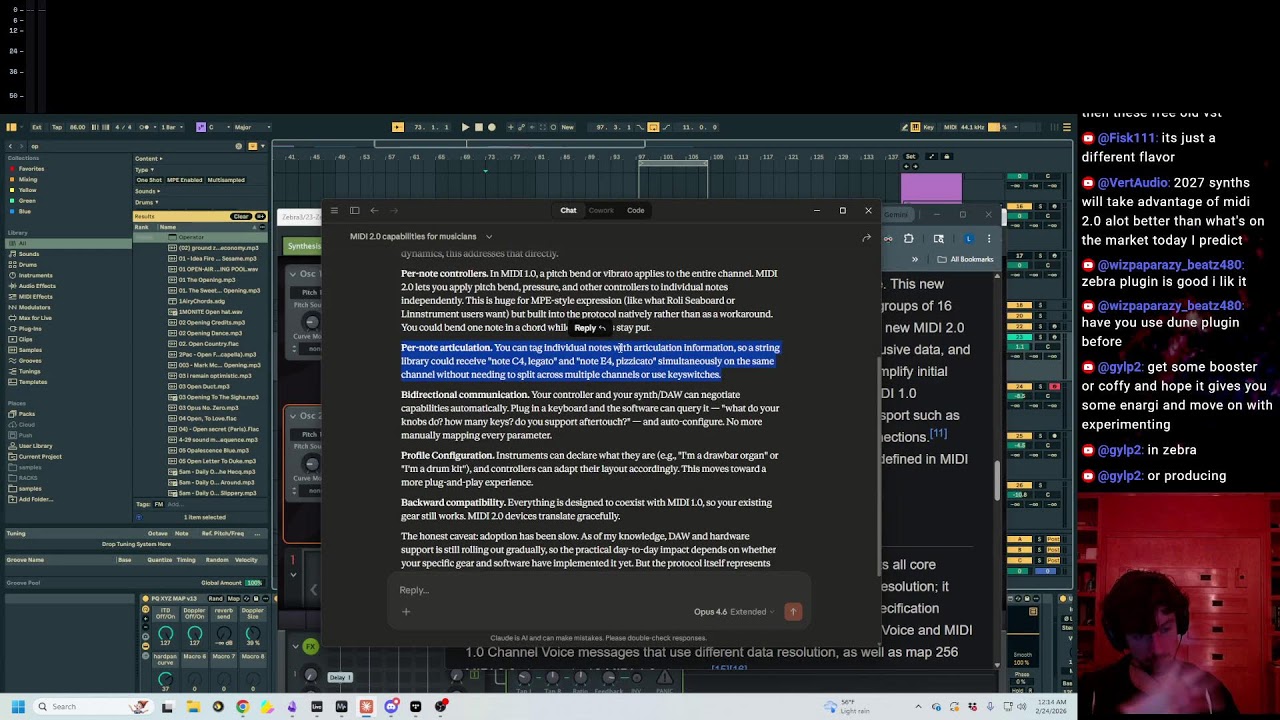
Task: Click the Tap tempo button
Action: pyautogui.click(x=57, y=127)
